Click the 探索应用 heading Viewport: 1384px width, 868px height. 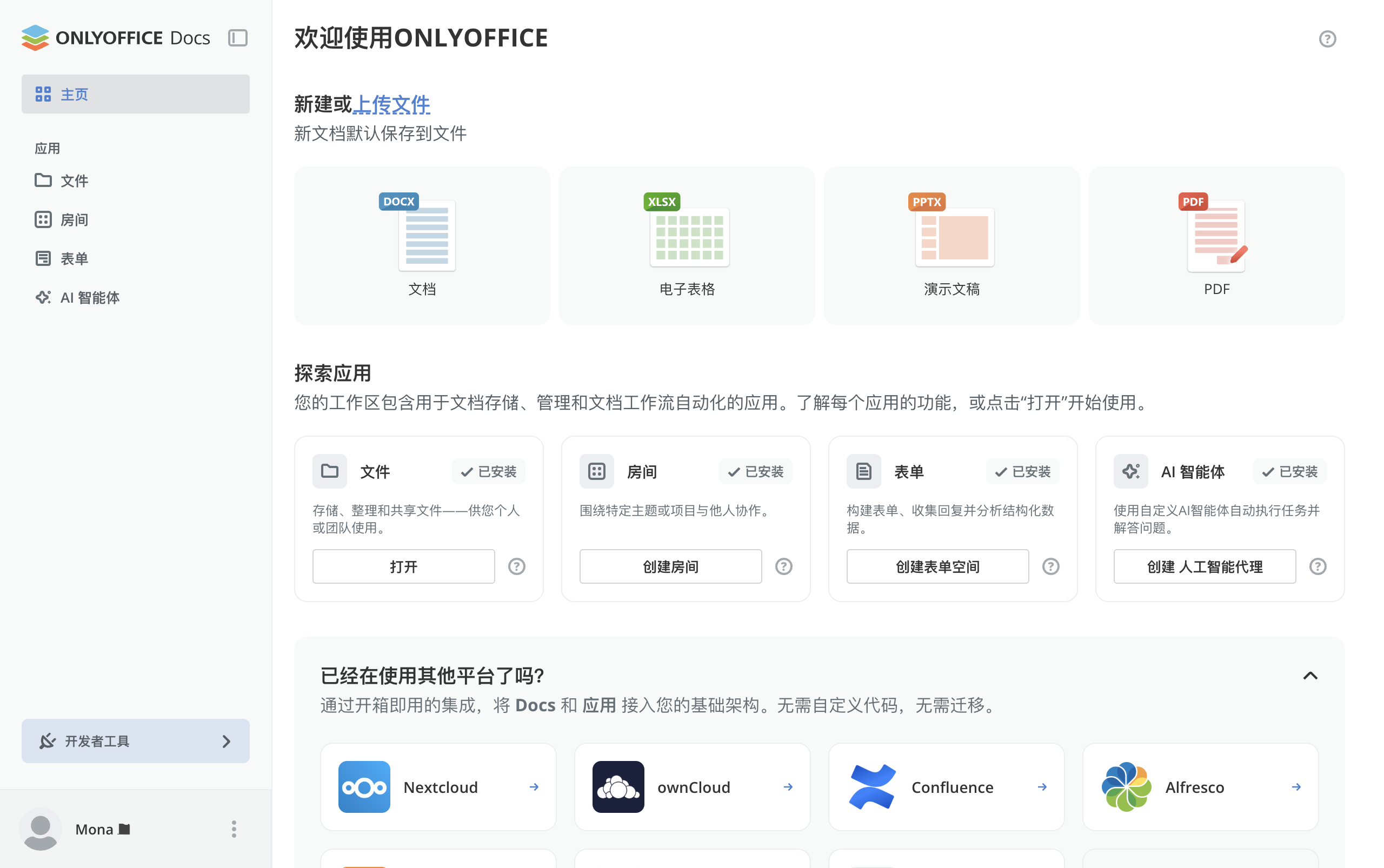coord(332,373)
